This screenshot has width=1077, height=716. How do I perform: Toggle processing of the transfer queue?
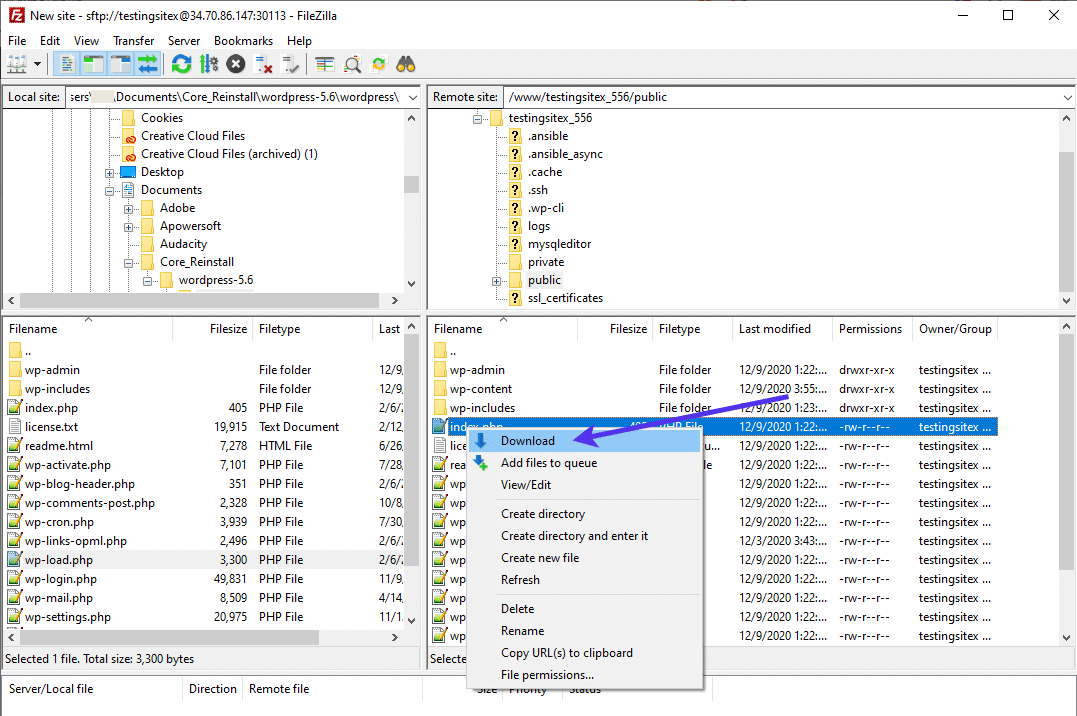coord(207,63)
